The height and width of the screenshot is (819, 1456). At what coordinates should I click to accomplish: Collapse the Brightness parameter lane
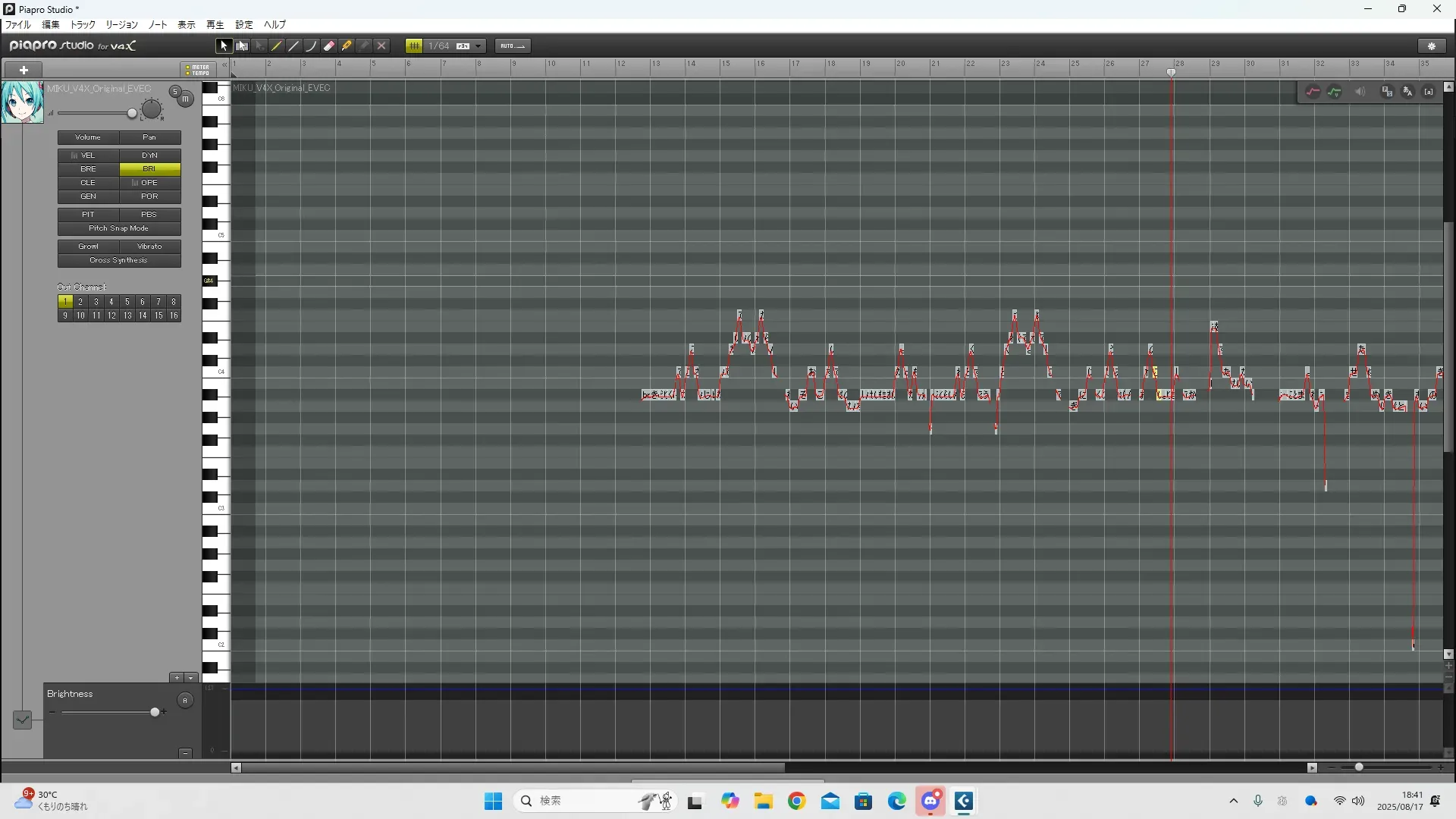pyautogui.click(x=185, y=753)
